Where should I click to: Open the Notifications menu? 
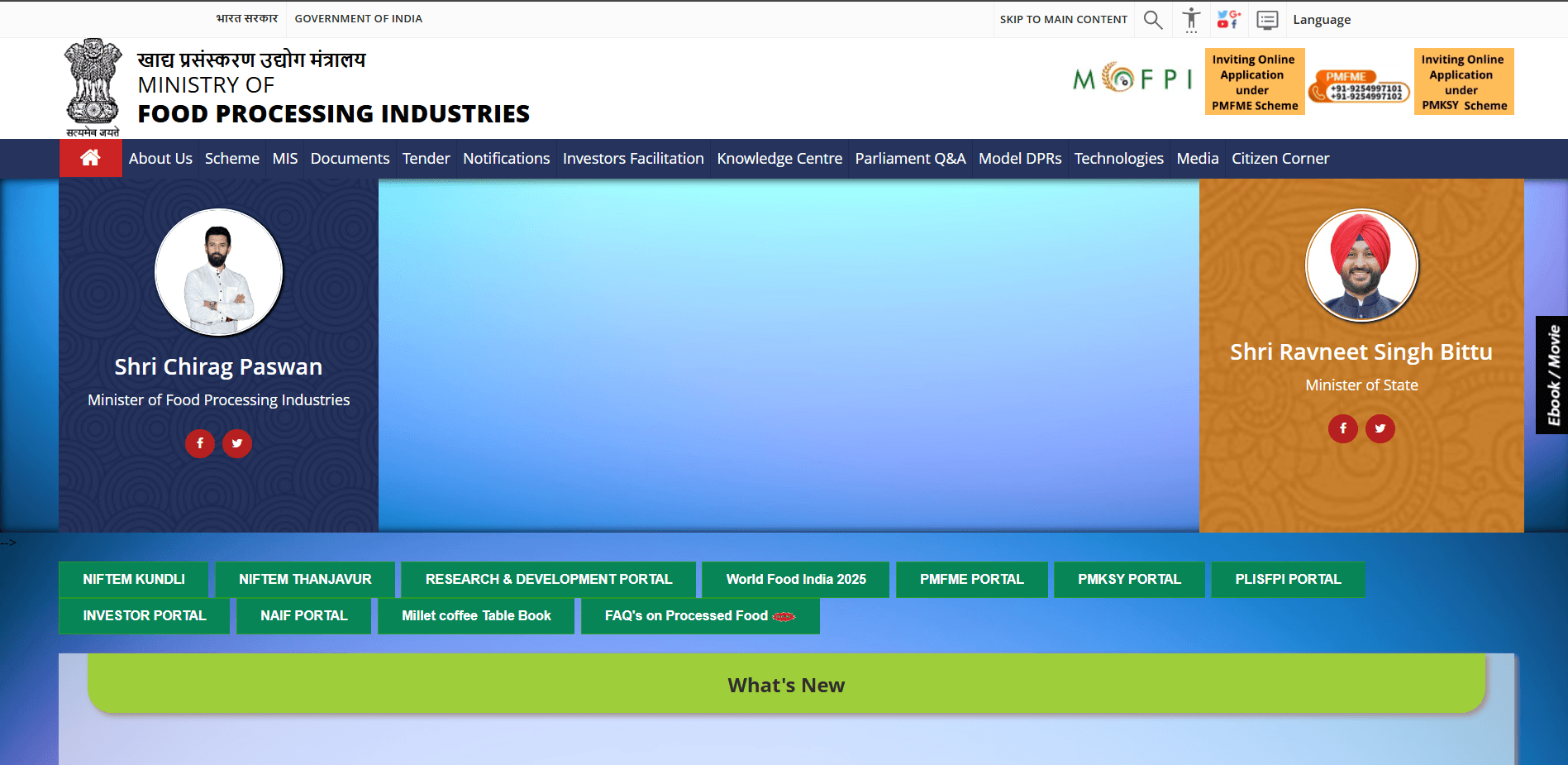pos(507,158)
